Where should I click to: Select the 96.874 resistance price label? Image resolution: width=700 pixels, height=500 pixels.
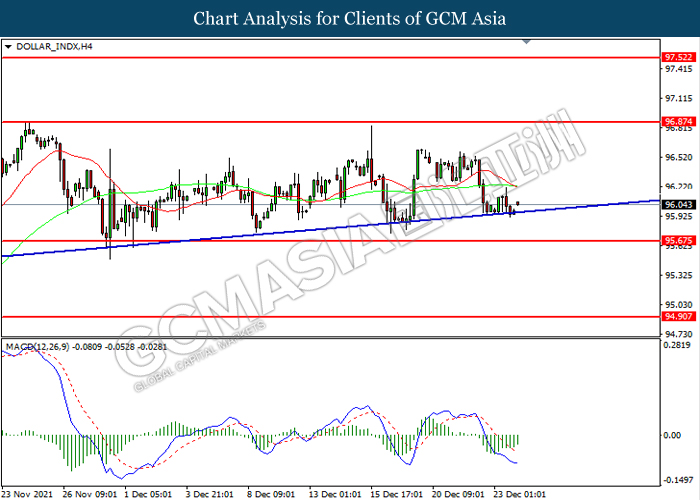click(679, 121)
